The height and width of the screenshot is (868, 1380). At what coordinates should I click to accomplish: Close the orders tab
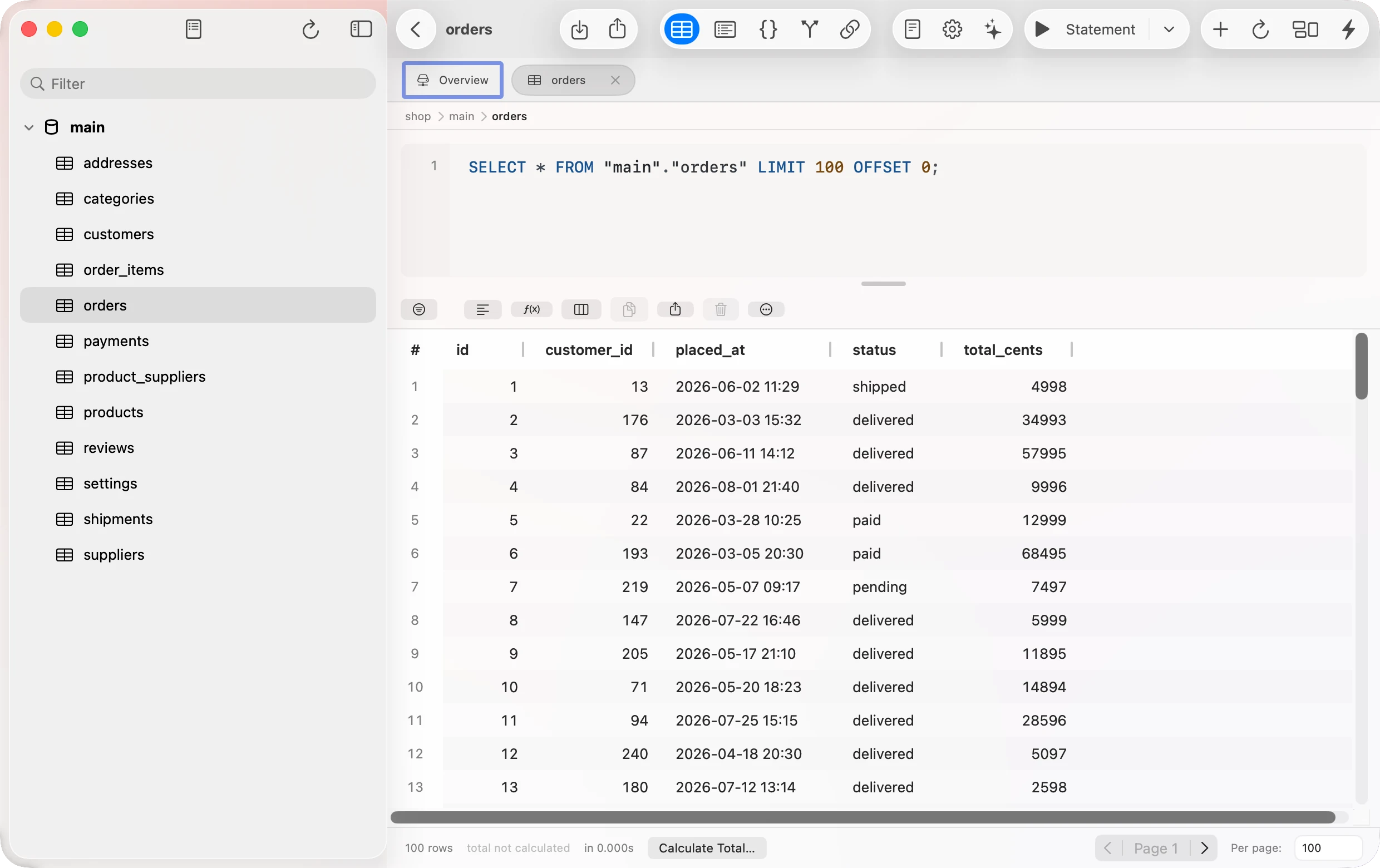point(615,80)
